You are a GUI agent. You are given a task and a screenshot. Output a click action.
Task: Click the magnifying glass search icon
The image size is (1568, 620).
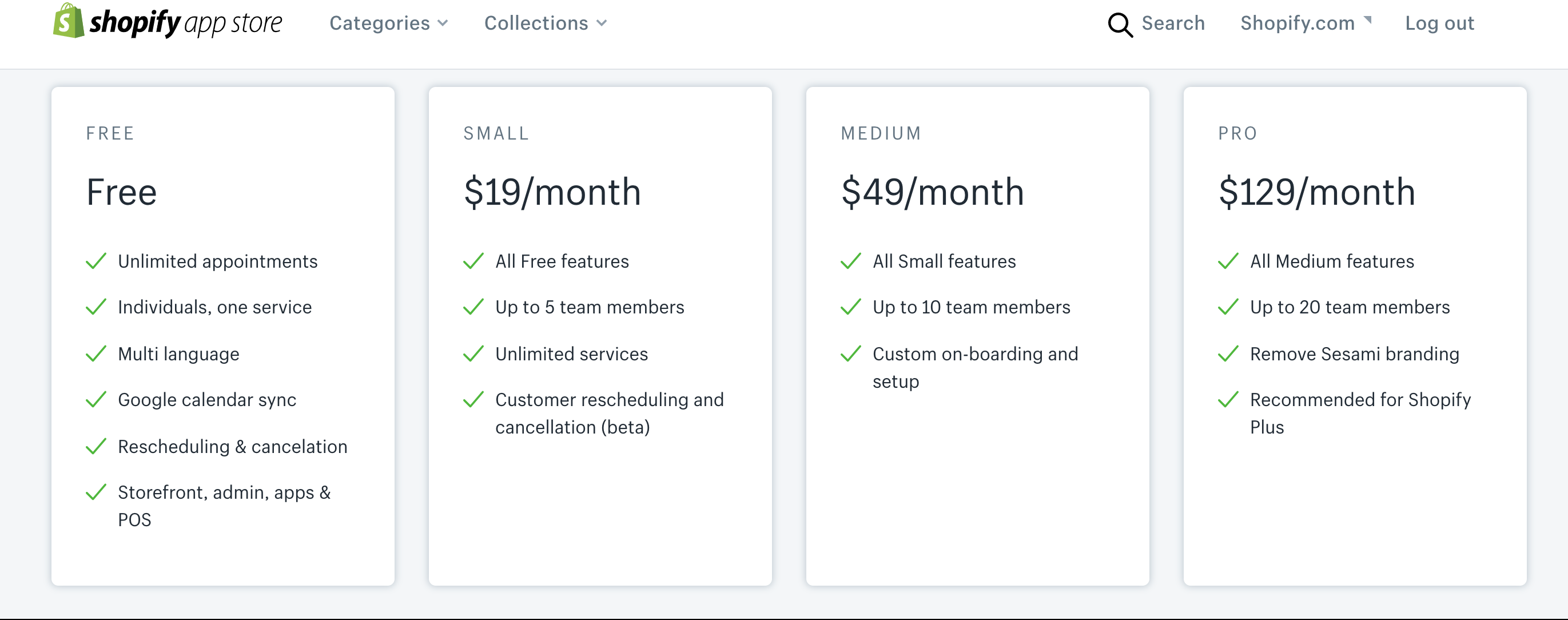pyautogui.click(x=1120, y=25)
